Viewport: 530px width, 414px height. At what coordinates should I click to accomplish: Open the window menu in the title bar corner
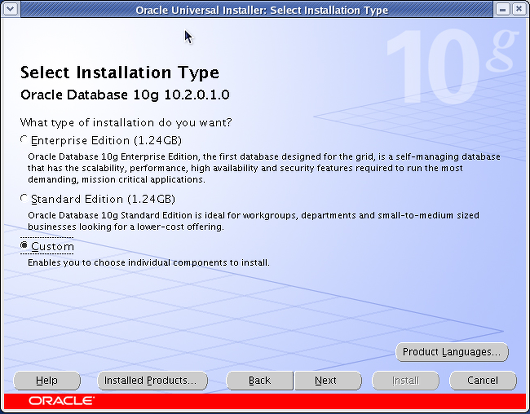[x=10, y=9]
